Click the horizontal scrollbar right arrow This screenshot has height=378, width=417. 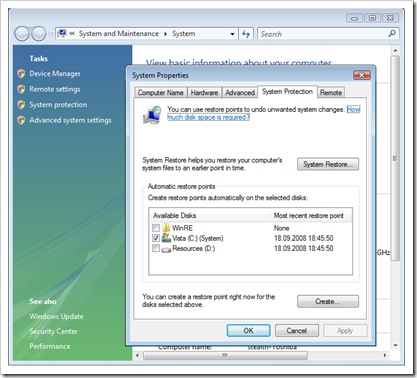pyautogui.click(x=385, y=355)
